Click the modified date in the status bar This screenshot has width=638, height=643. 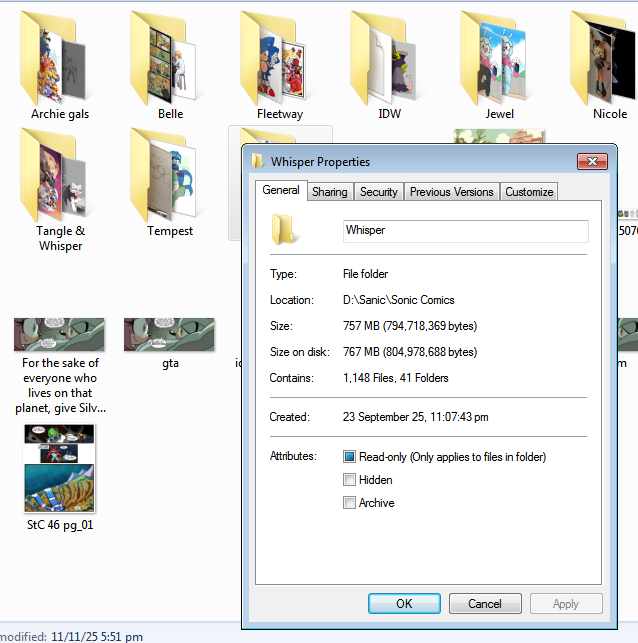(97, 636)
